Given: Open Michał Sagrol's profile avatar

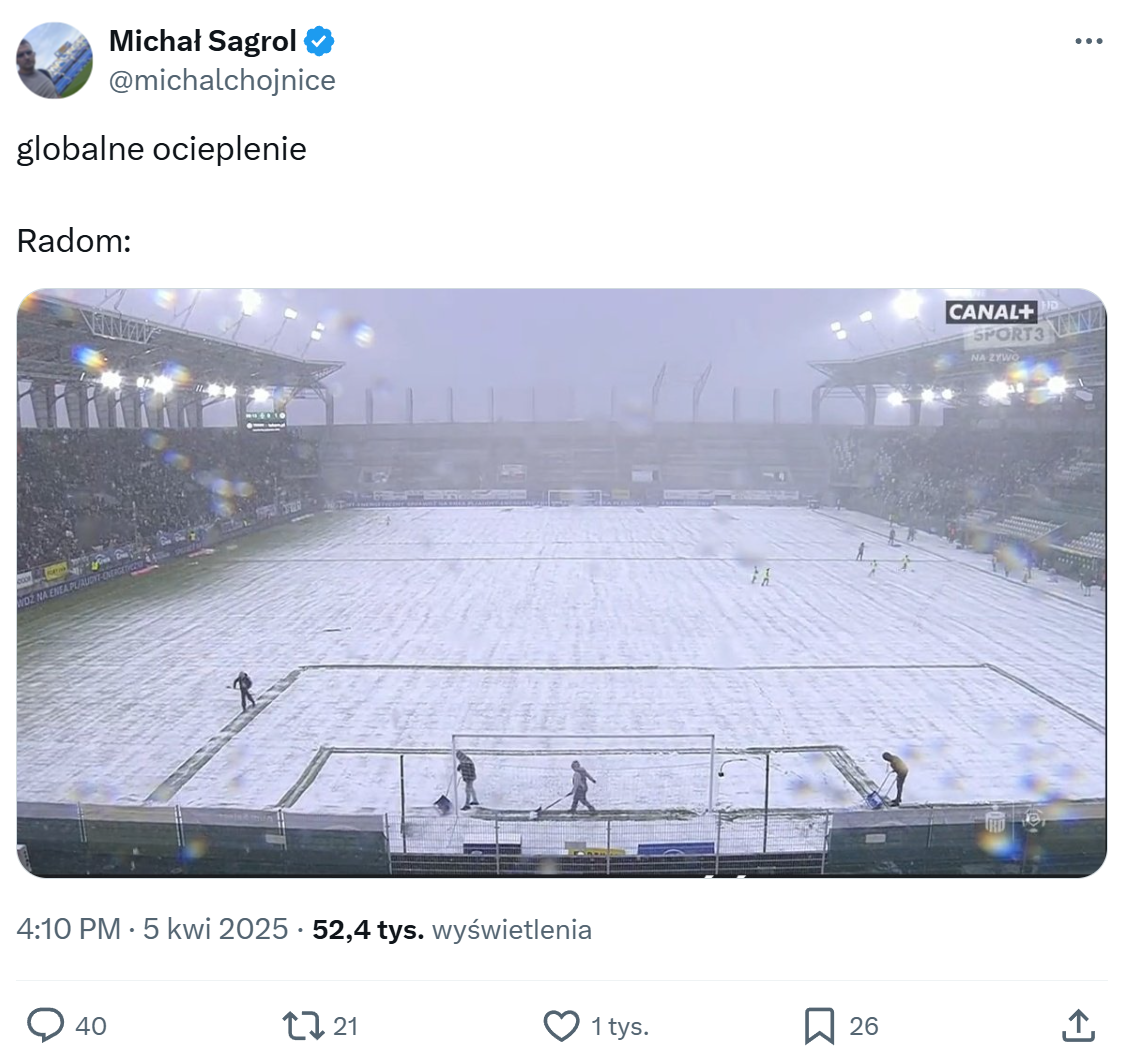Looking at the screenshot, I should pyautogui.click(x=54, y=60).
